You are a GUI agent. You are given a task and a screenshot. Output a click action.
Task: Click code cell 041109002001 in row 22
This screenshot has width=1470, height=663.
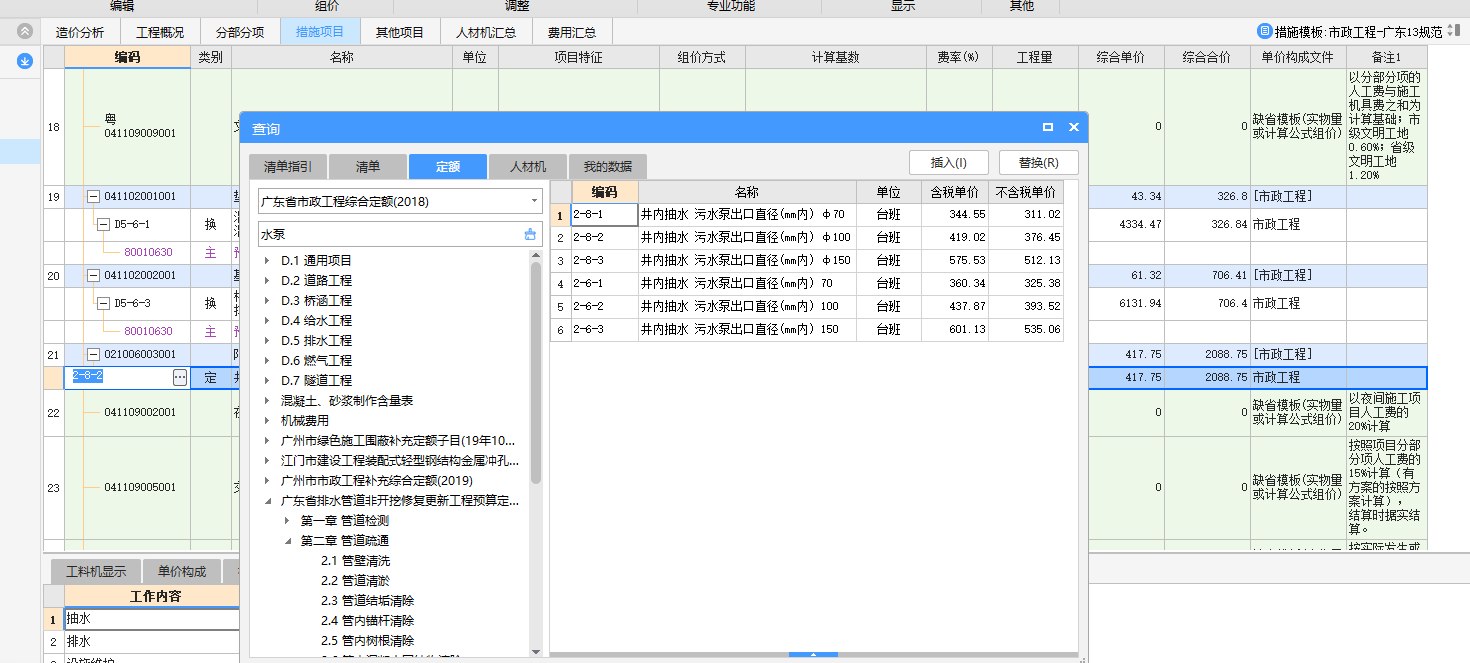click(127, 412)
